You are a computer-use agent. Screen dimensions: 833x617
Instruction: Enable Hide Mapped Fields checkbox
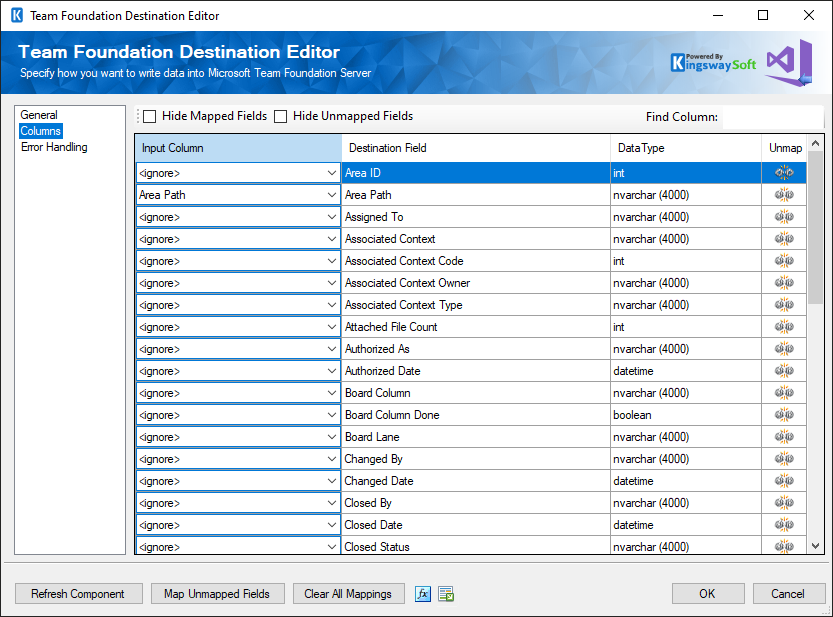(150, 116)
